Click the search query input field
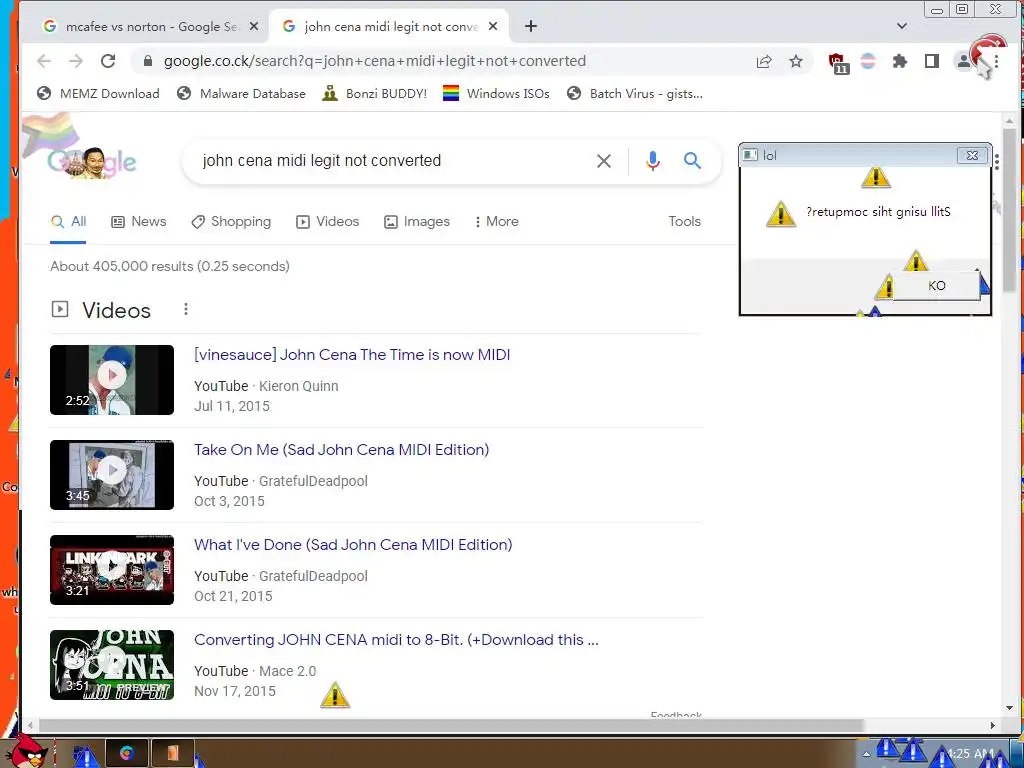 tap(392, 161)
